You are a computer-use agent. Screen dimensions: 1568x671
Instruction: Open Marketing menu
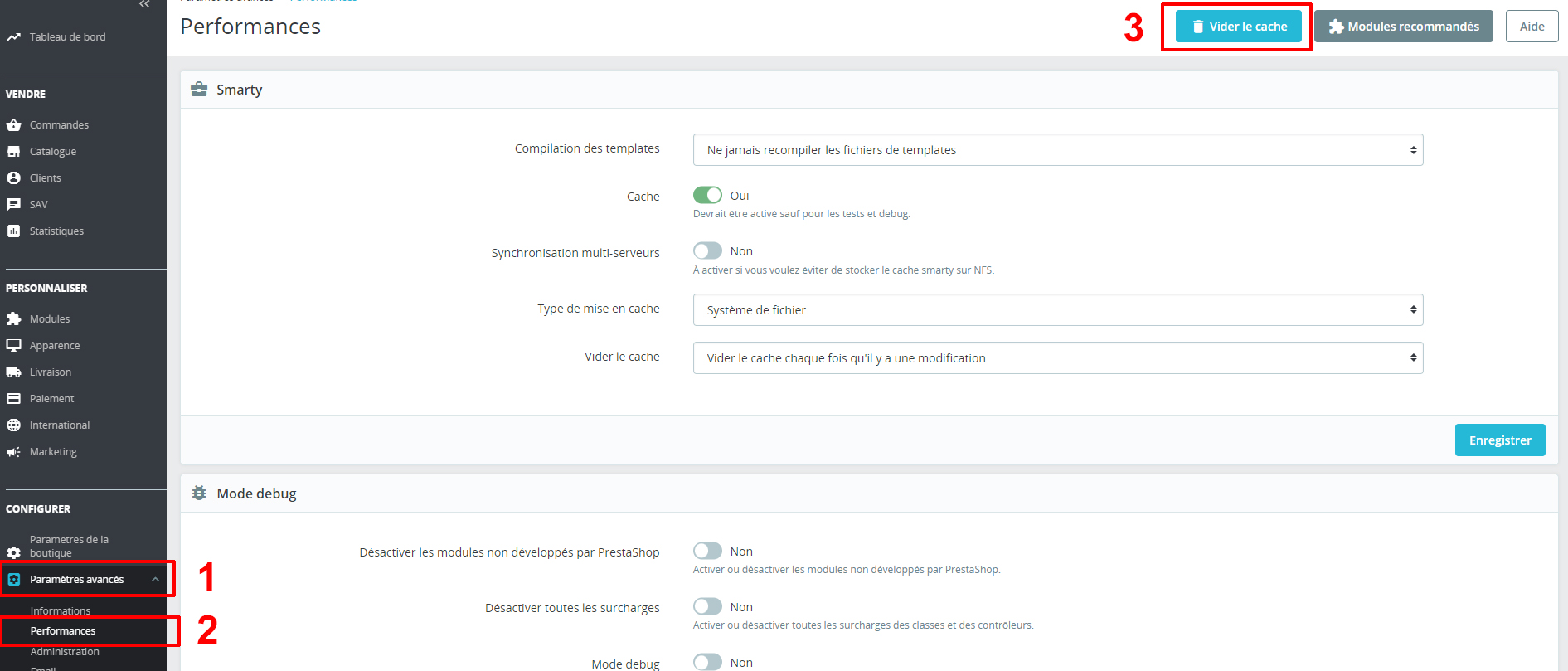click(x=53, y=452)
